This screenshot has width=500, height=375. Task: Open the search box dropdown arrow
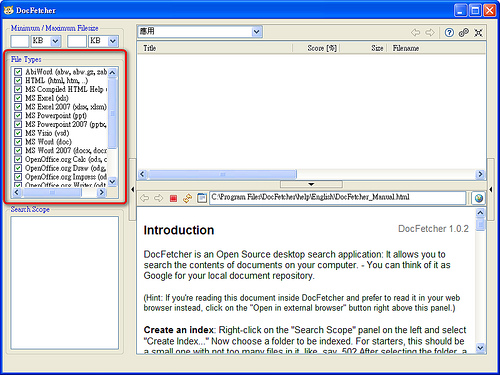256,32
